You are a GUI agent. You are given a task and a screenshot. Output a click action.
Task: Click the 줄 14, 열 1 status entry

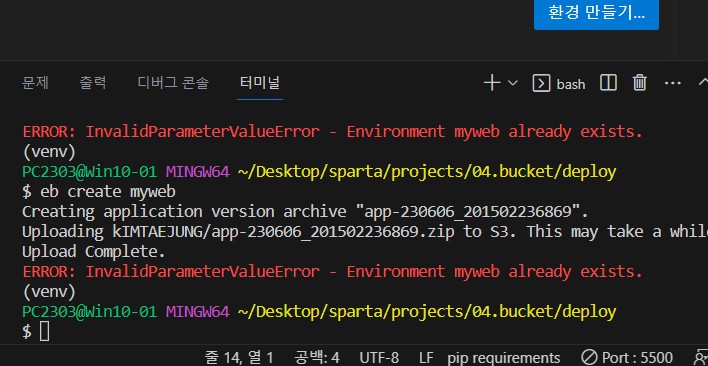coord(239,358)
